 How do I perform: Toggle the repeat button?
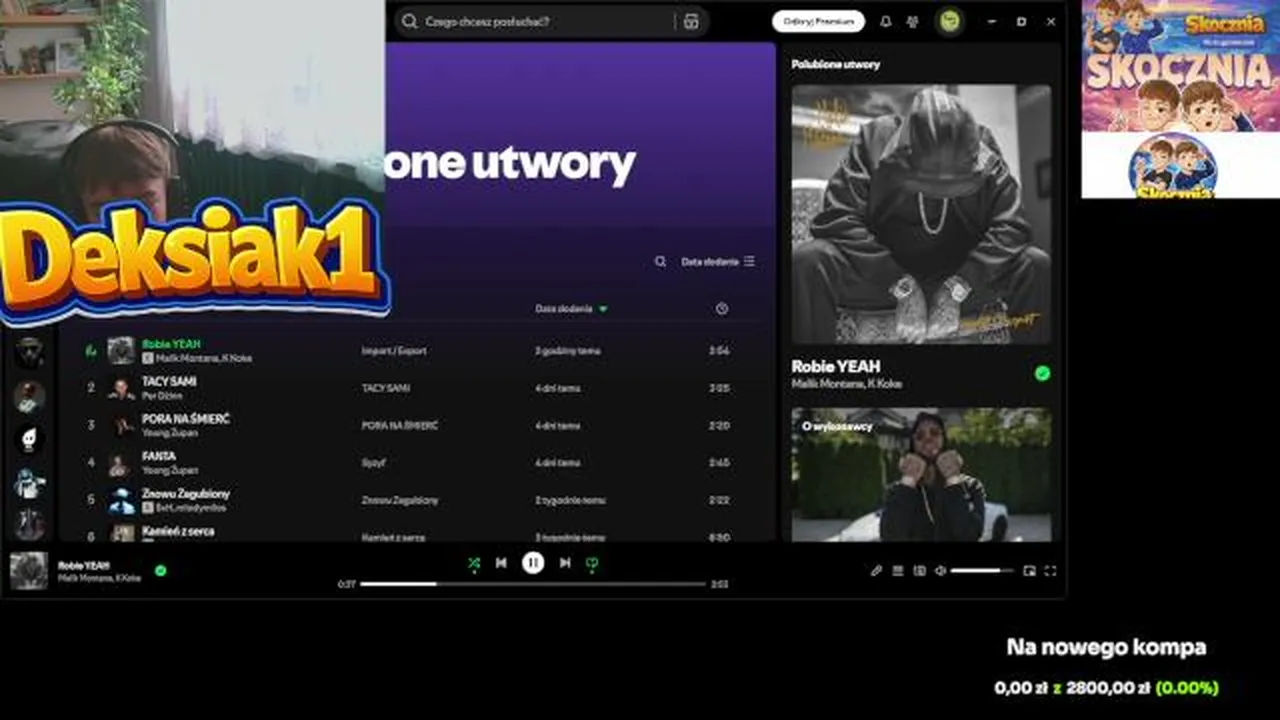592,564
